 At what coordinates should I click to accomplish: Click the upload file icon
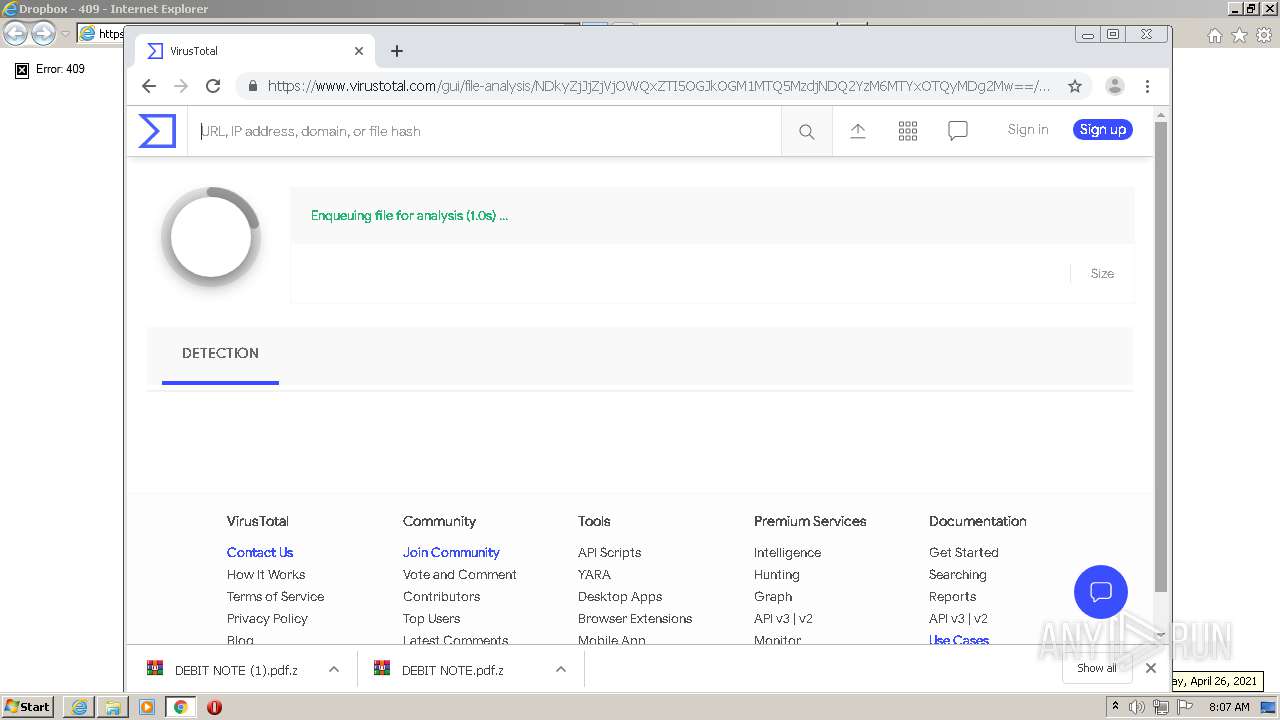coord(858,131)
